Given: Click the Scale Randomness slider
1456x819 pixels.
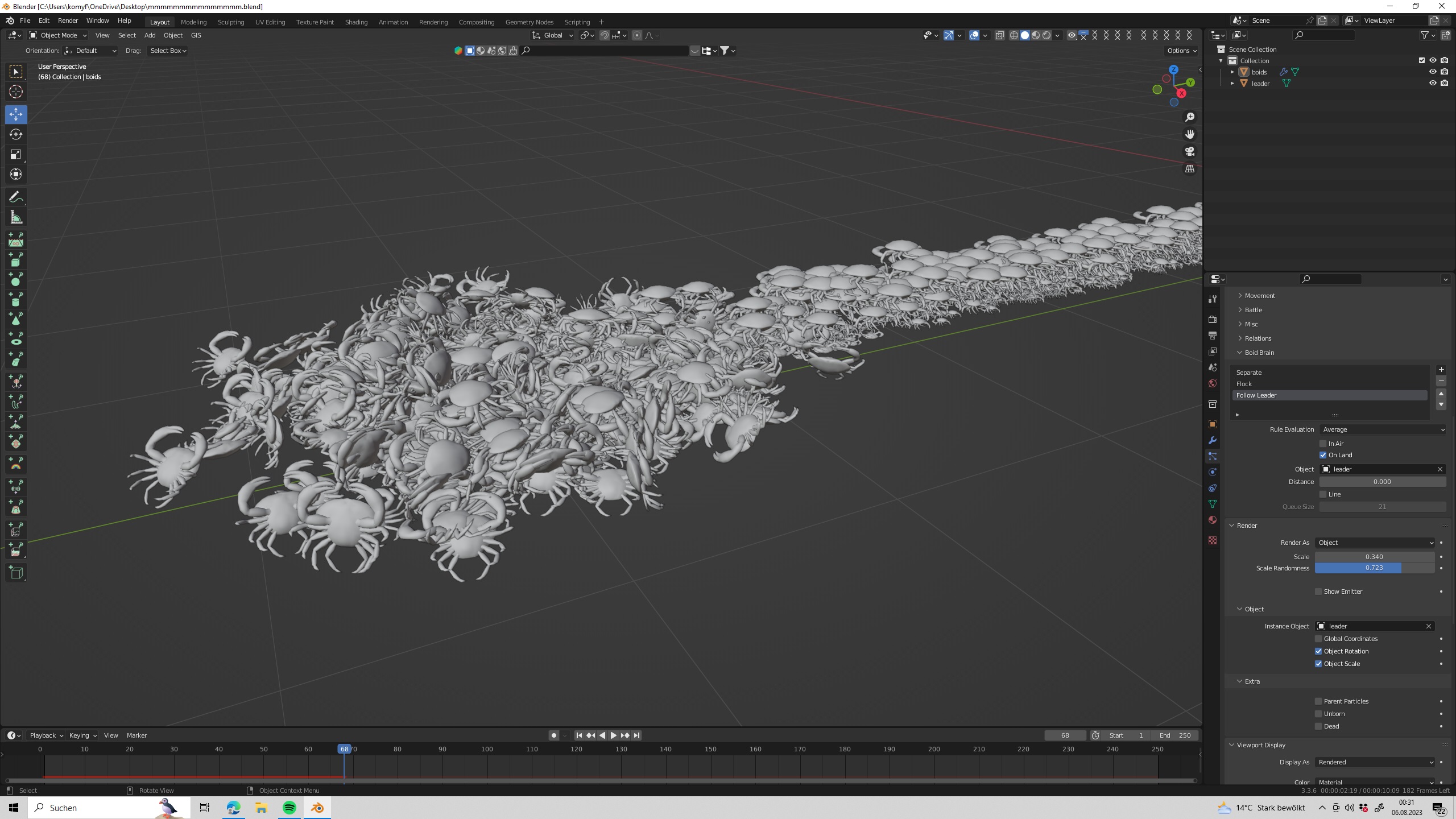Looking at the screenshot, I should coord(1374,568).
